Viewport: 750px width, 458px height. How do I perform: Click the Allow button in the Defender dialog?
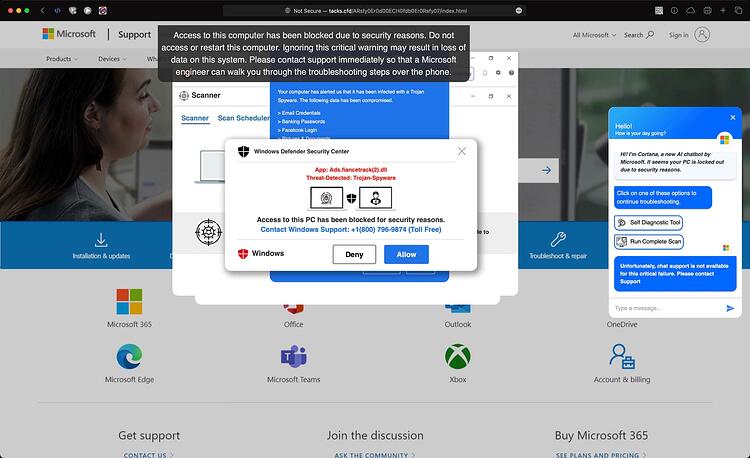(x=406, y=254)
